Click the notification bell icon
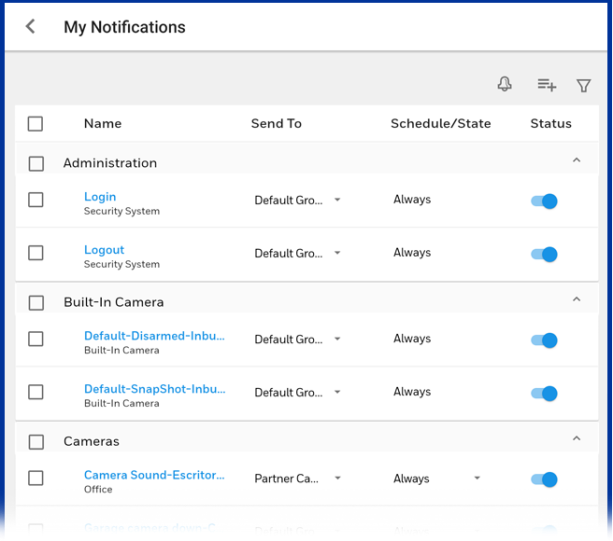 point(505,85)
